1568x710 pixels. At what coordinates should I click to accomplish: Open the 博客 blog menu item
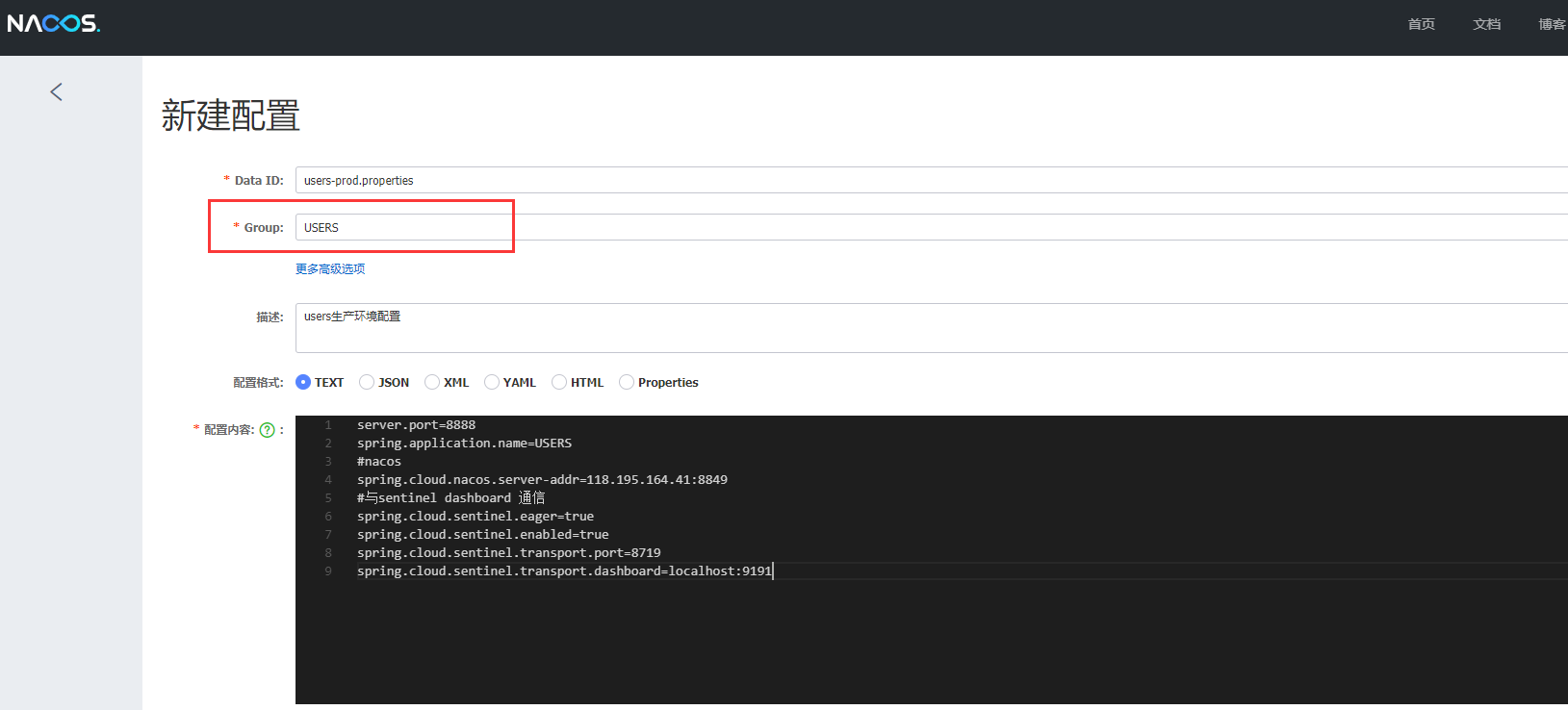(x=1551, y=24)
